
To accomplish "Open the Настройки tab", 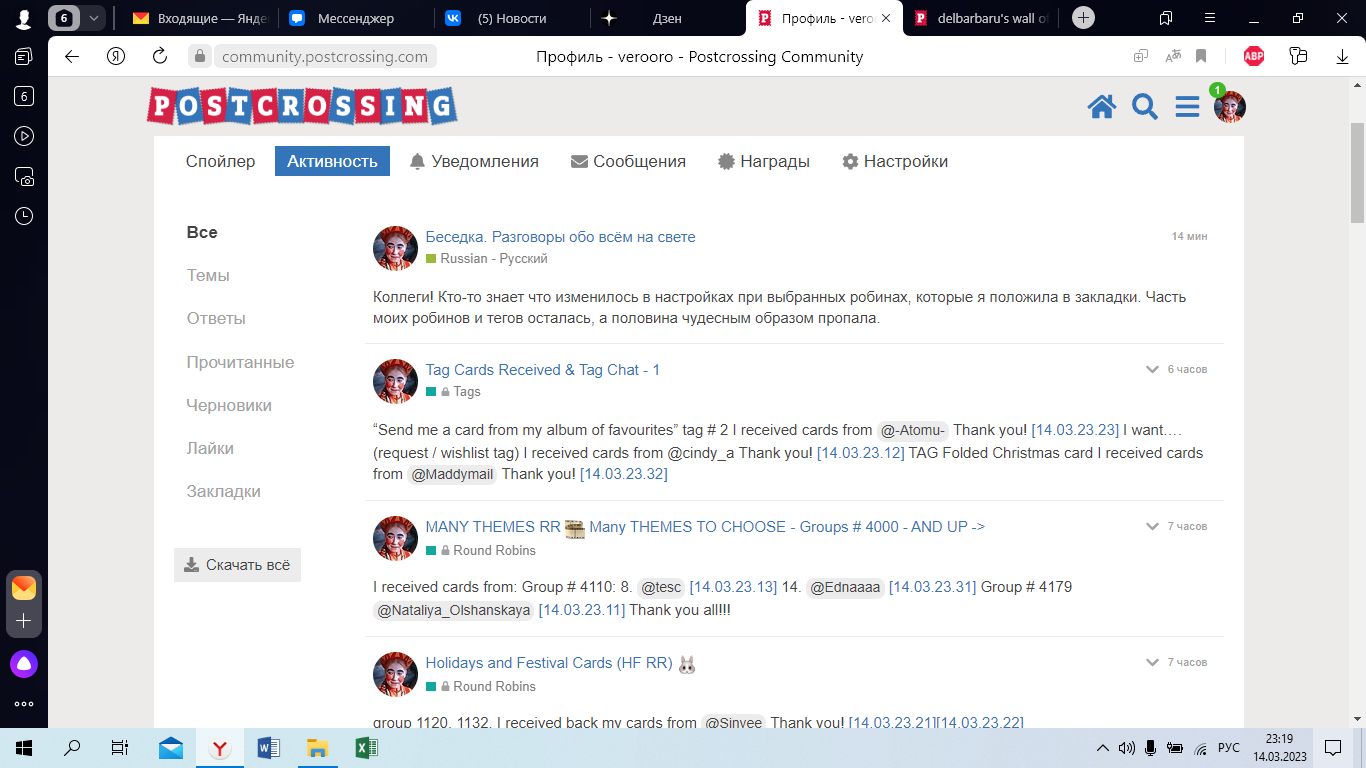I will click(895, 161).
